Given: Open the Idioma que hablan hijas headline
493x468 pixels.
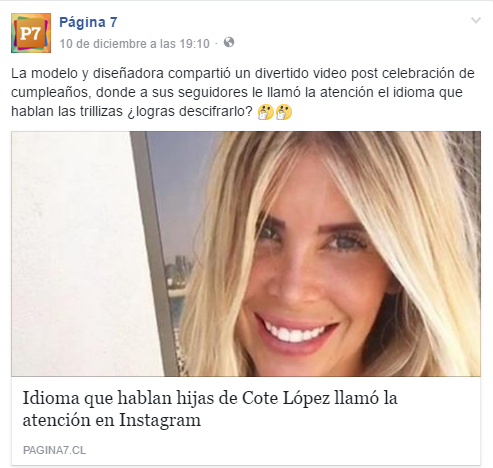Looking at the screenshot, I should tap(210, 409).
